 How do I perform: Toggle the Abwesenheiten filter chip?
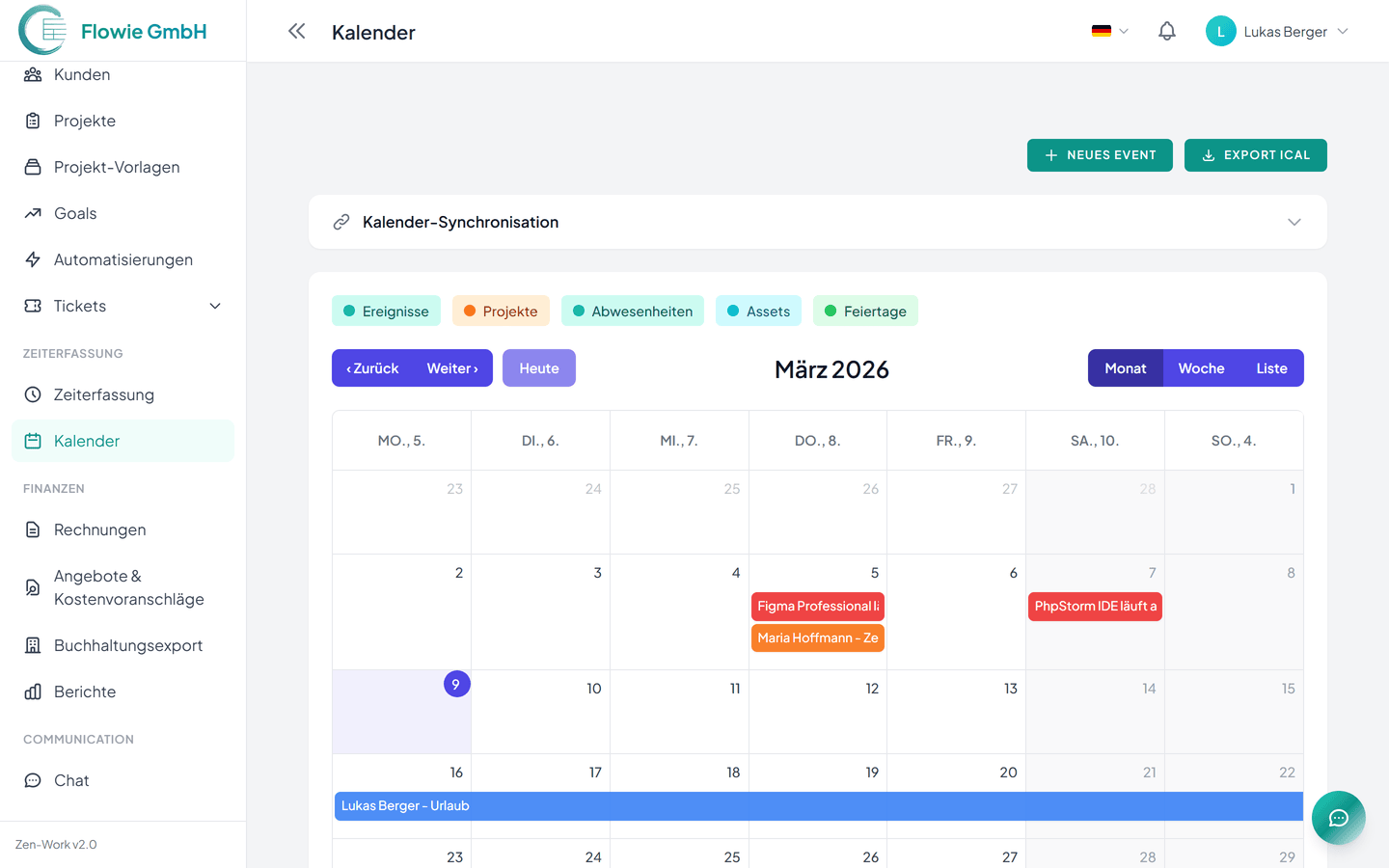click(x=632, y=311)
